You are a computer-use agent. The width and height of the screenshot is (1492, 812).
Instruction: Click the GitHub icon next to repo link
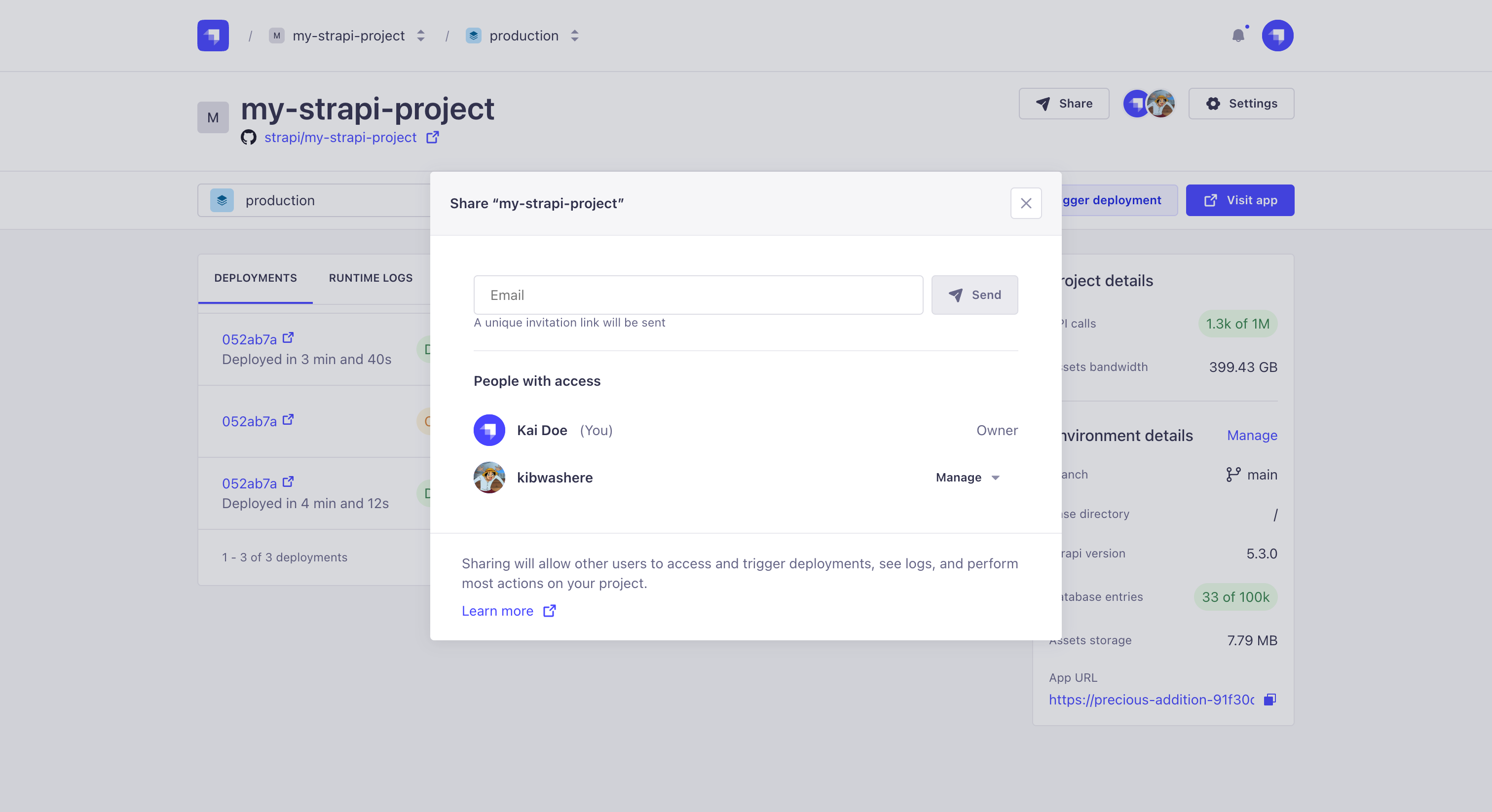pos(249,137)
